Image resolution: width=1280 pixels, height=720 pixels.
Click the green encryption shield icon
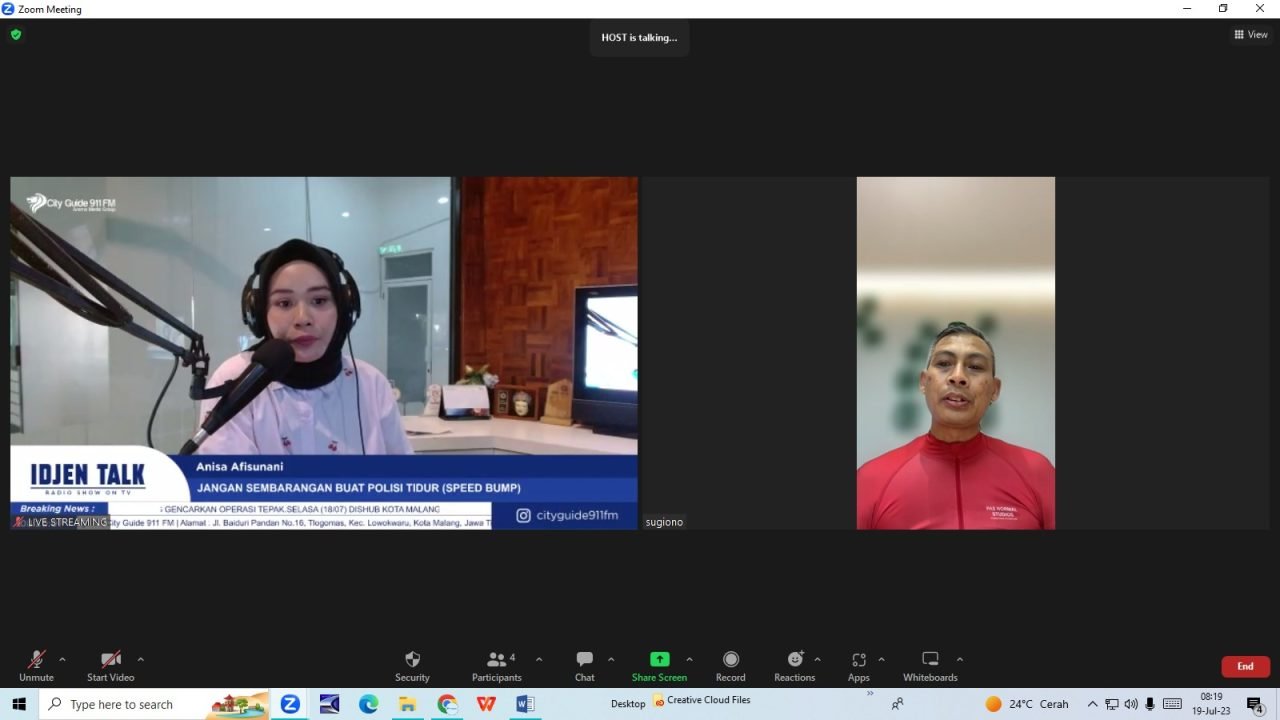coord(16,35)
